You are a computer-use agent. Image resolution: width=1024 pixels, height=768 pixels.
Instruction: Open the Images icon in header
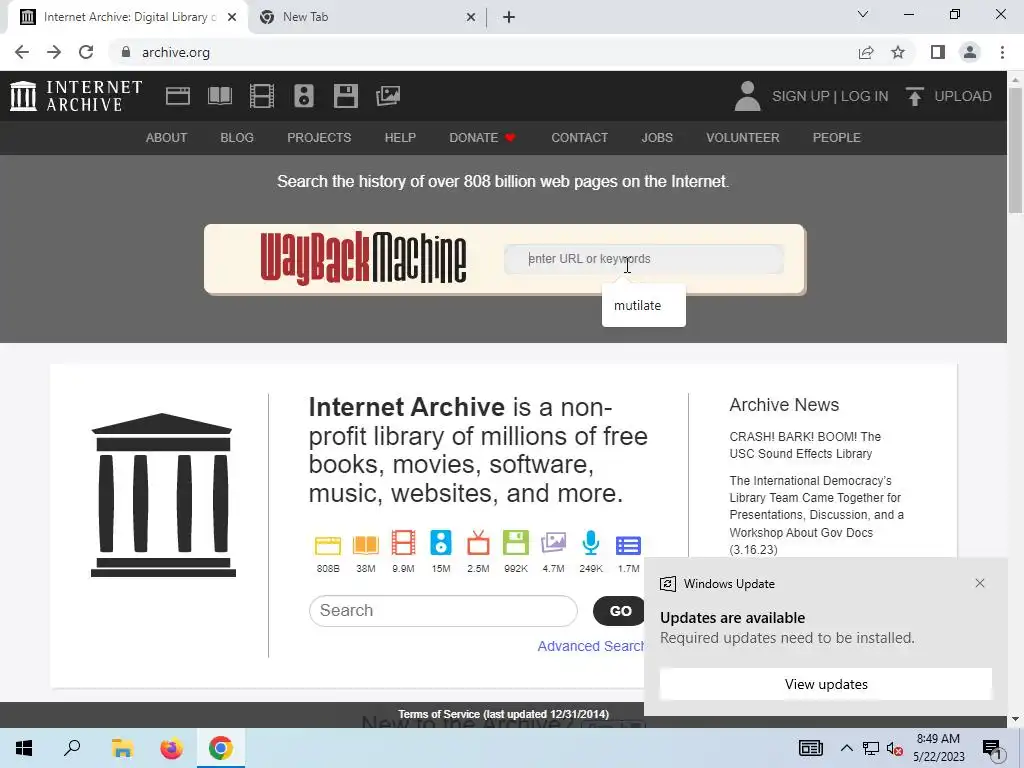pyautogui.click(x=388, y=96)
